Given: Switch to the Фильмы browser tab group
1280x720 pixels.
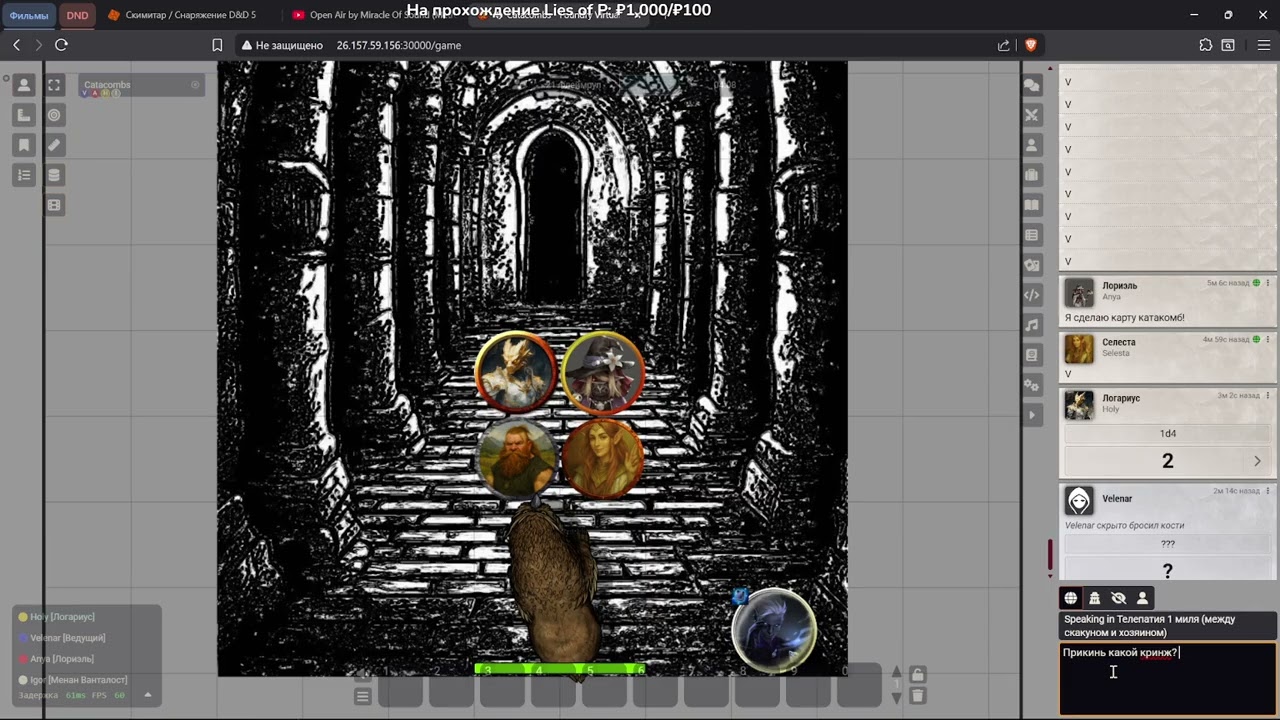Looking at the screenshot, I should coord(29,15).
